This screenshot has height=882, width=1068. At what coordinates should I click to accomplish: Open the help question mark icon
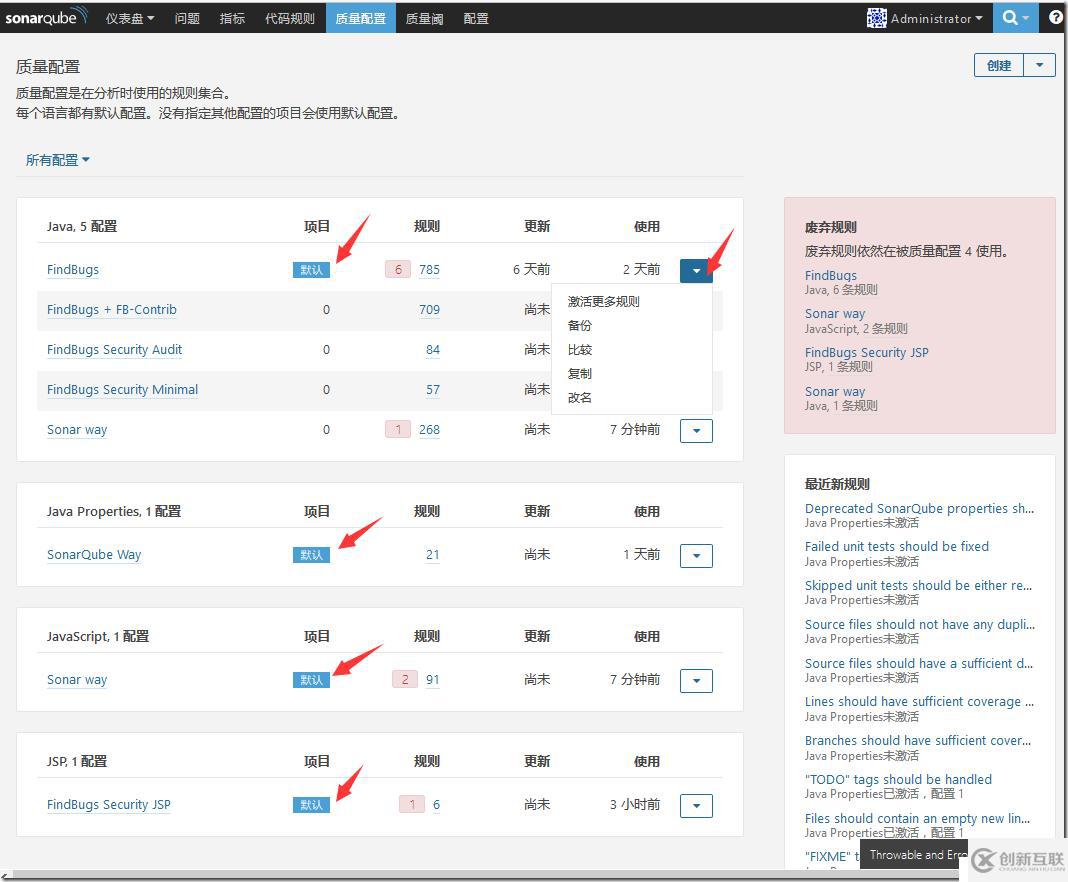pyautogui.click(x=1056, y=18)
